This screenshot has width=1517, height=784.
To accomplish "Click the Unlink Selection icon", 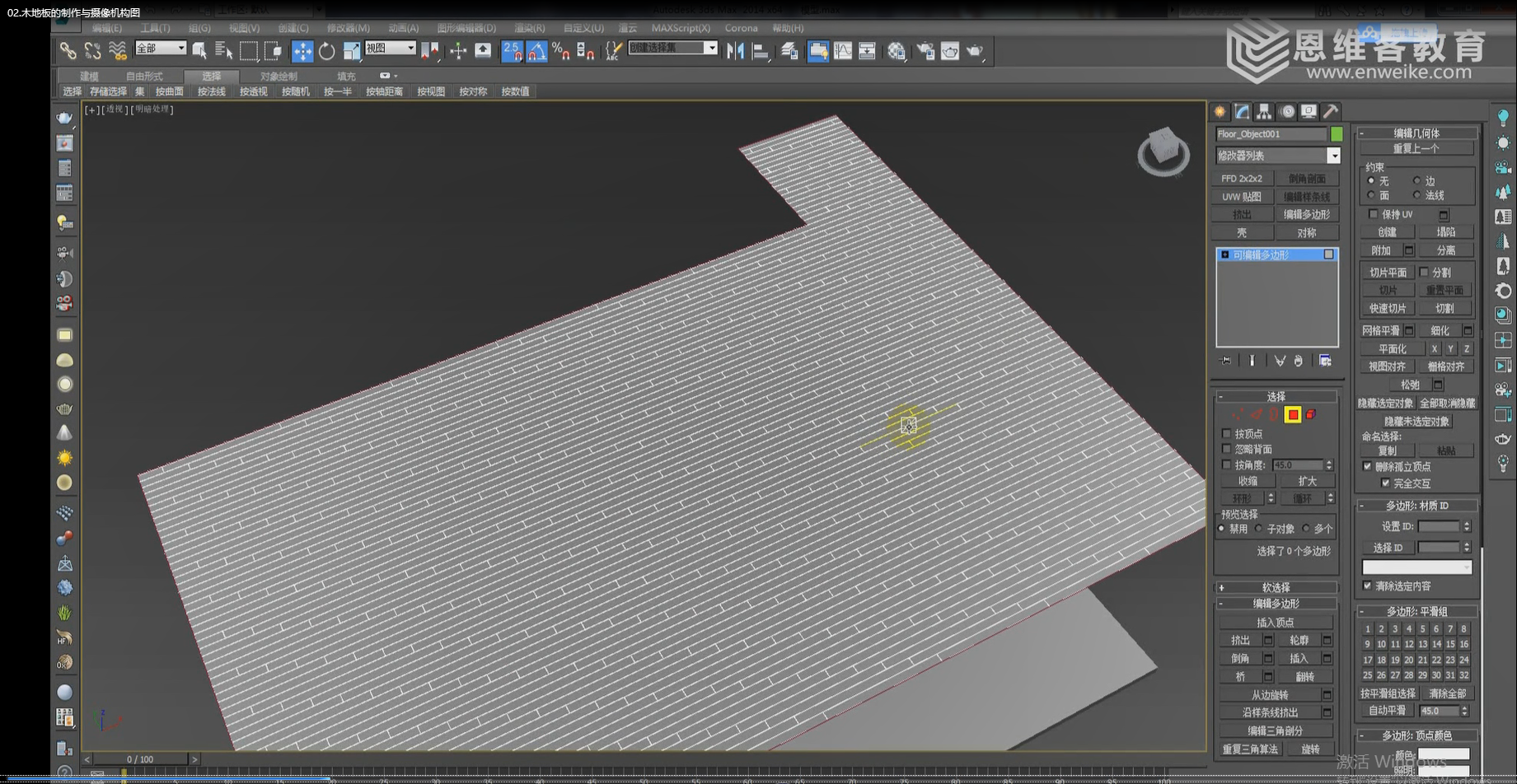I will coord(92,51).
